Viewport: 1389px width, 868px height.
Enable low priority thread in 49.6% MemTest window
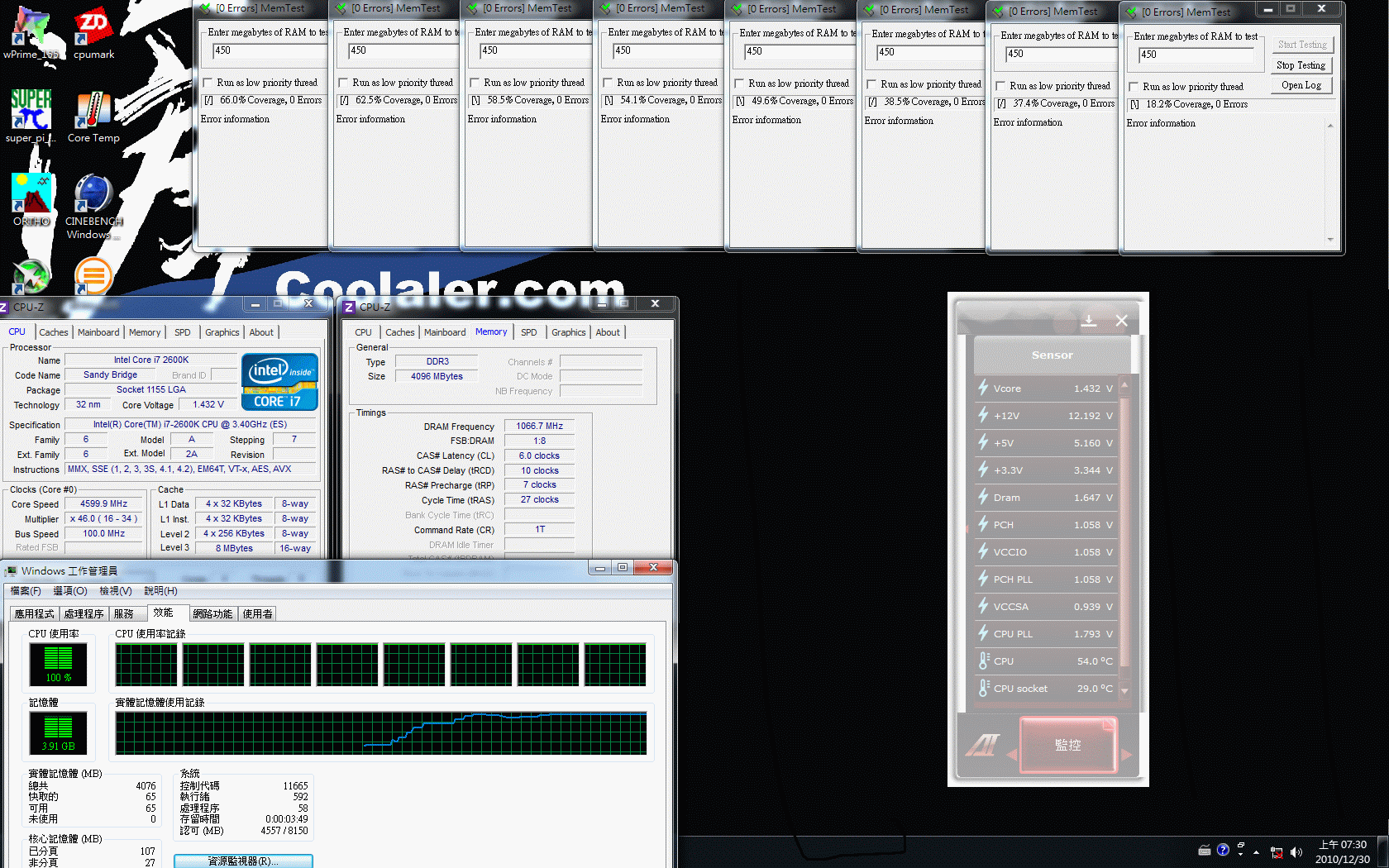tap(740, 83)
